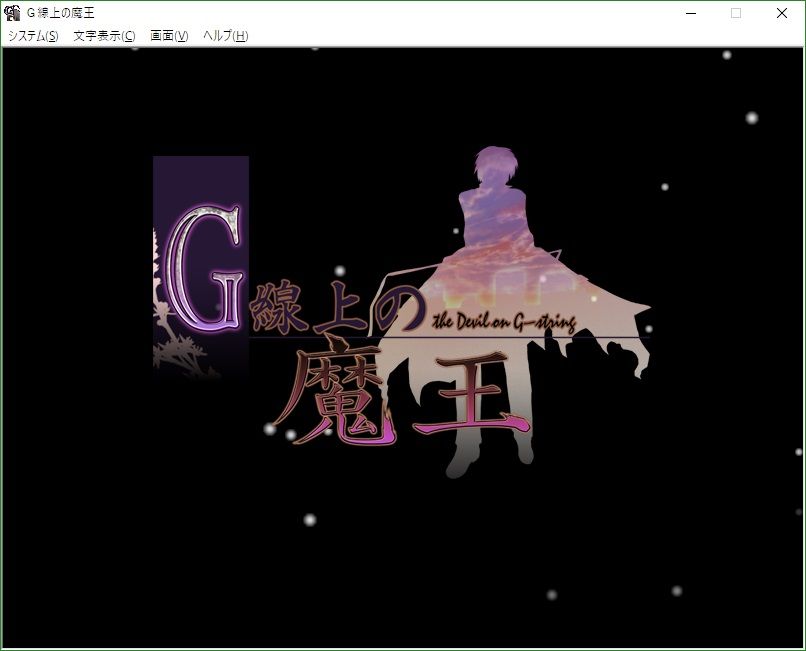The height and width of the screenshot is (651, 806).
Task: Minimize the G線上の魔王 window
Action: pyautogui.click(x=691, y=13)
